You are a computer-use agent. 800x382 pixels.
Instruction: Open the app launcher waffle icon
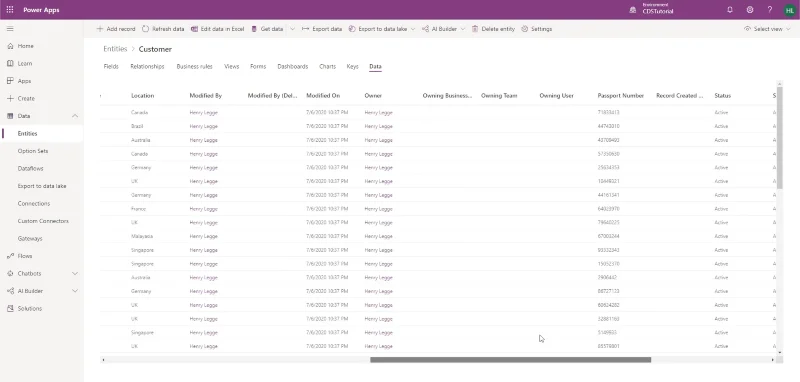10,10
